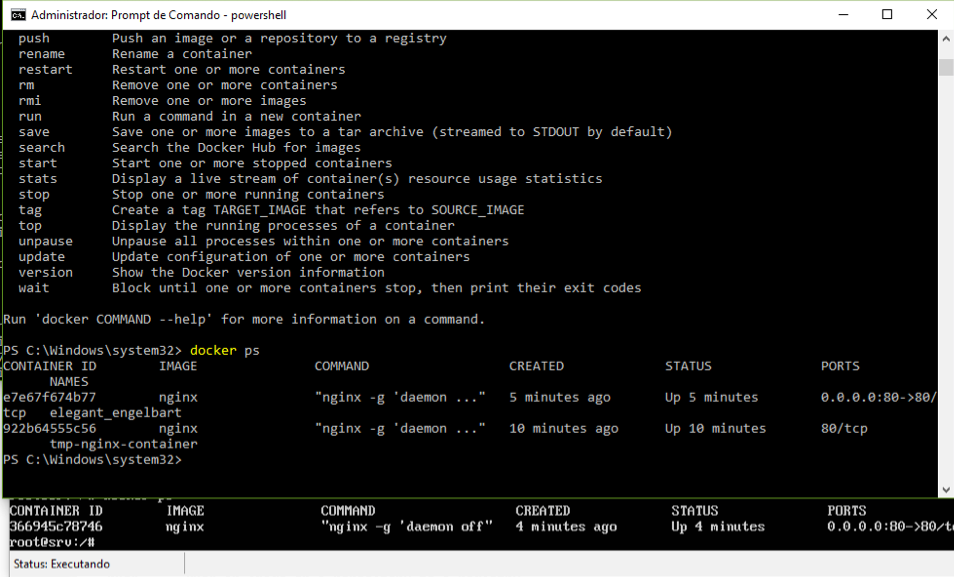Image resolution: width=954 pixels, height=577 pixels.
Task: Click the 'Up 10 minutes' status text
Action: click(715, 428)
